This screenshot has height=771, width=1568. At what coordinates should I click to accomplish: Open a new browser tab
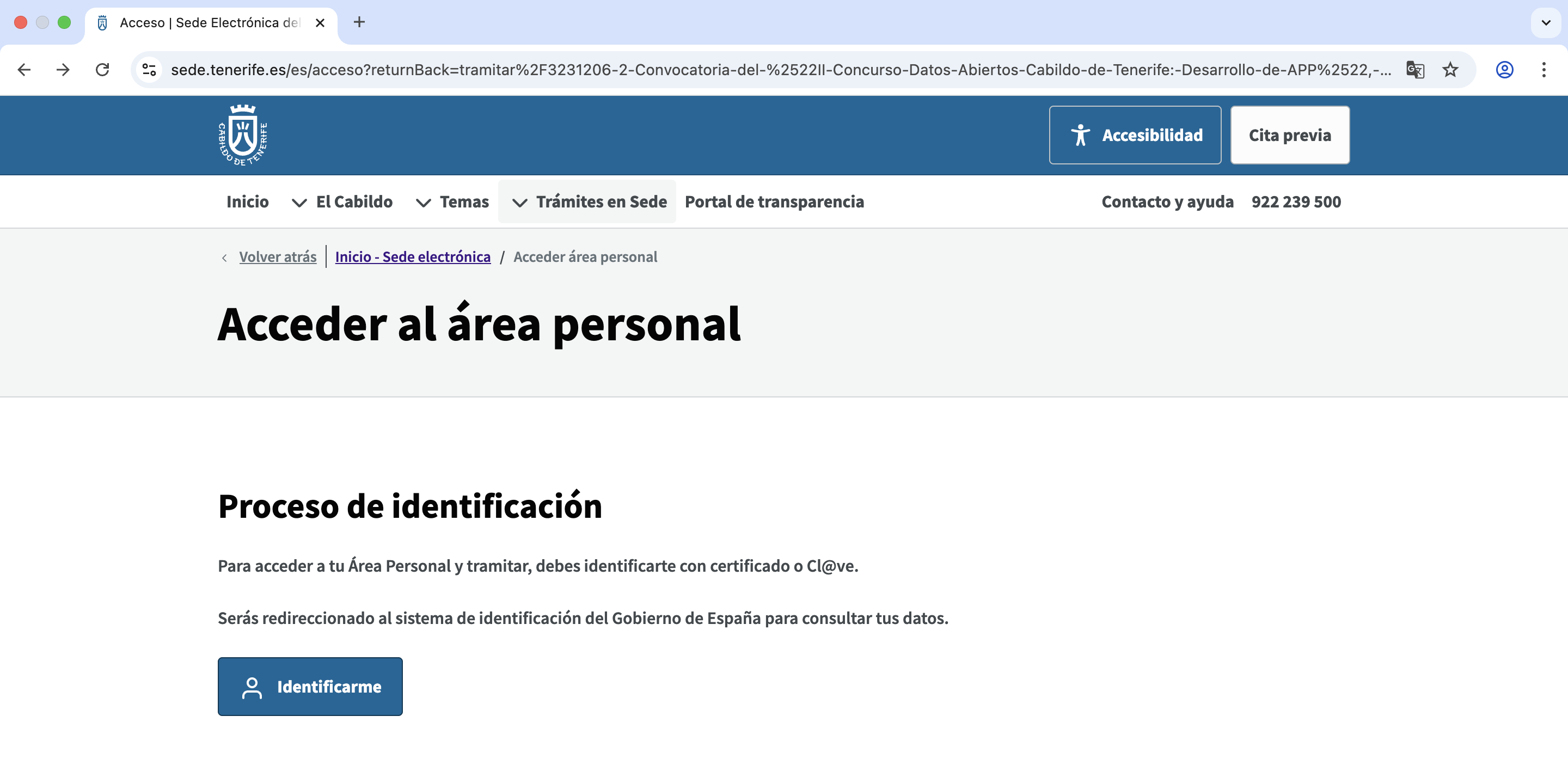tap(359, 22)
